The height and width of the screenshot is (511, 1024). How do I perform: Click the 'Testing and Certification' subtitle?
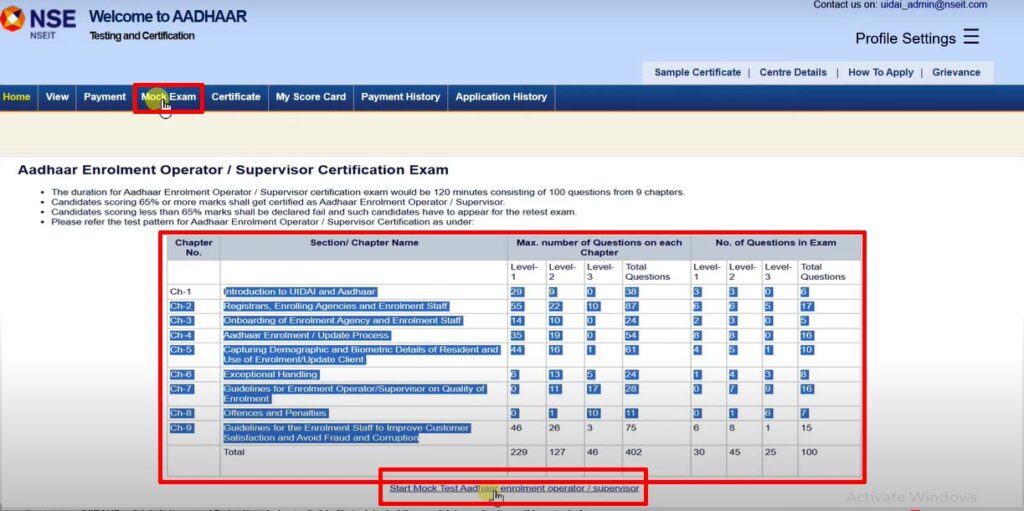pyautogui.click(x=142, y=36)
